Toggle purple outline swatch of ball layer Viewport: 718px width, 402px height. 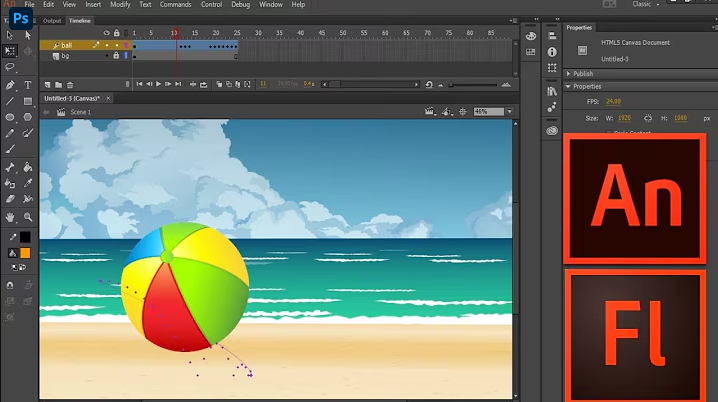tap(126, 45)
